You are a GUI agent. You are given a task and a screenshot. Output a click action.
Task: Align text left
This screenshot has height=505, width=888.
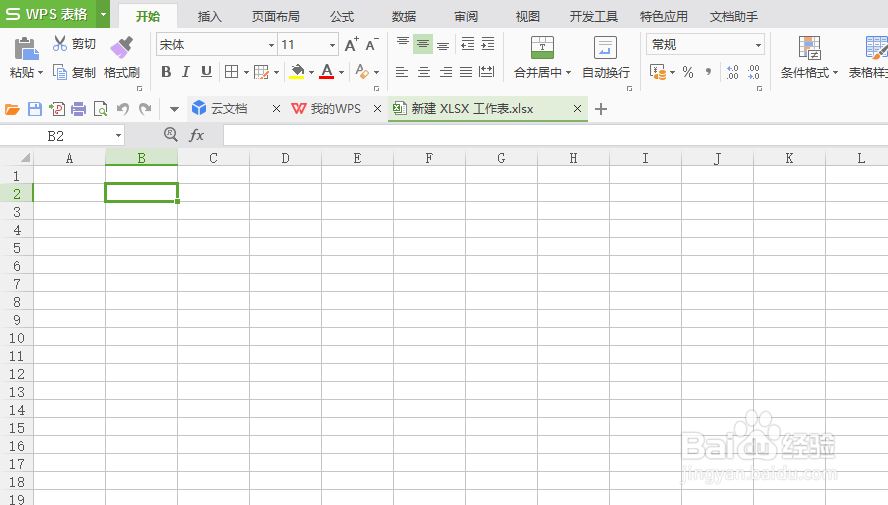click(402, 72)
